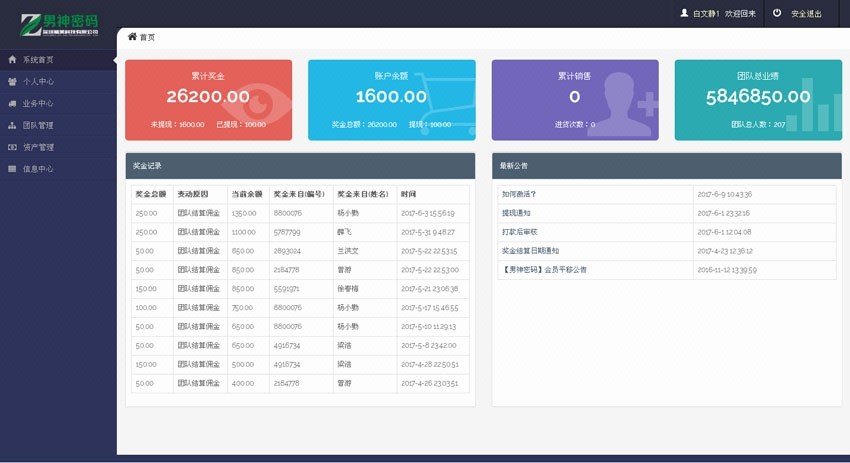
Task: Click the 男神密码 company logo
Action: tap(60, 25)
